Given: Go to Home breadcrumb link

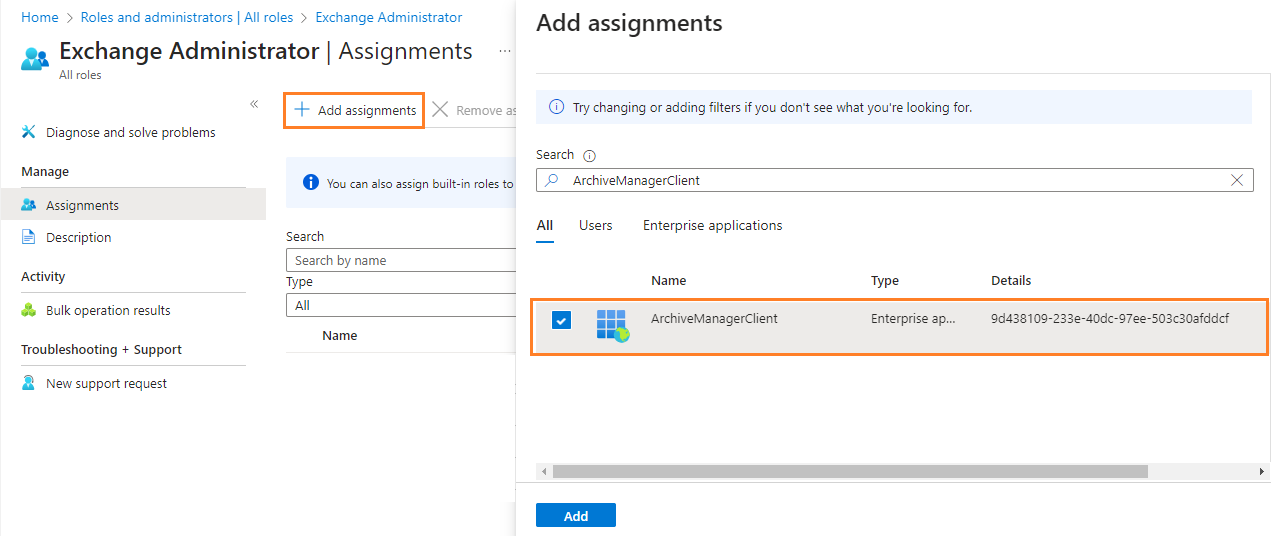Looking at the screenshot, I should pos(40,17).
